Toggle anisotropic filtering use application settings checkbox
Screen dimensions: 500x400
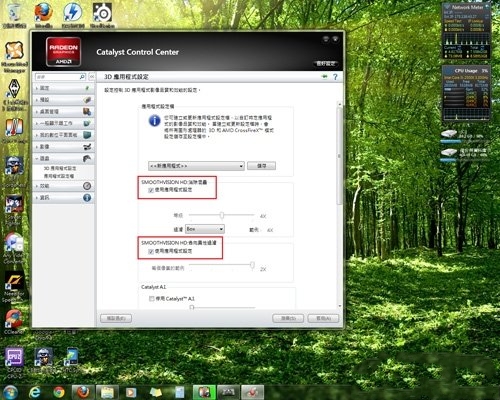click(151, 251)
